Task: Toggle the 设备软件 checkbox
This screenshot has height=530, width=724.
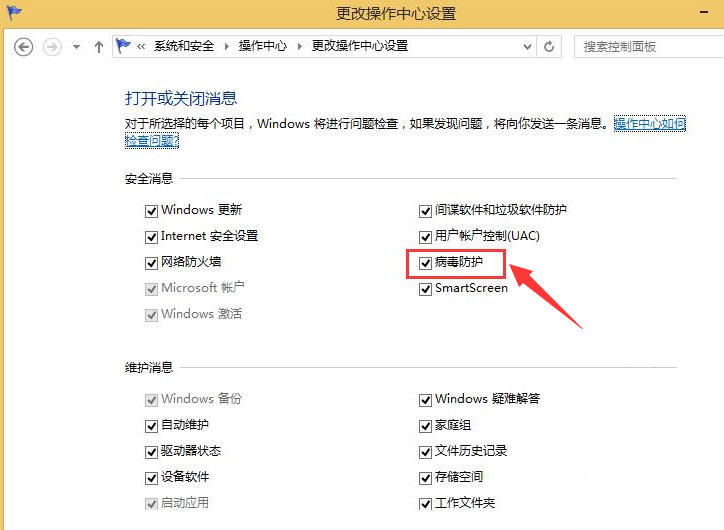Action: 151,478
